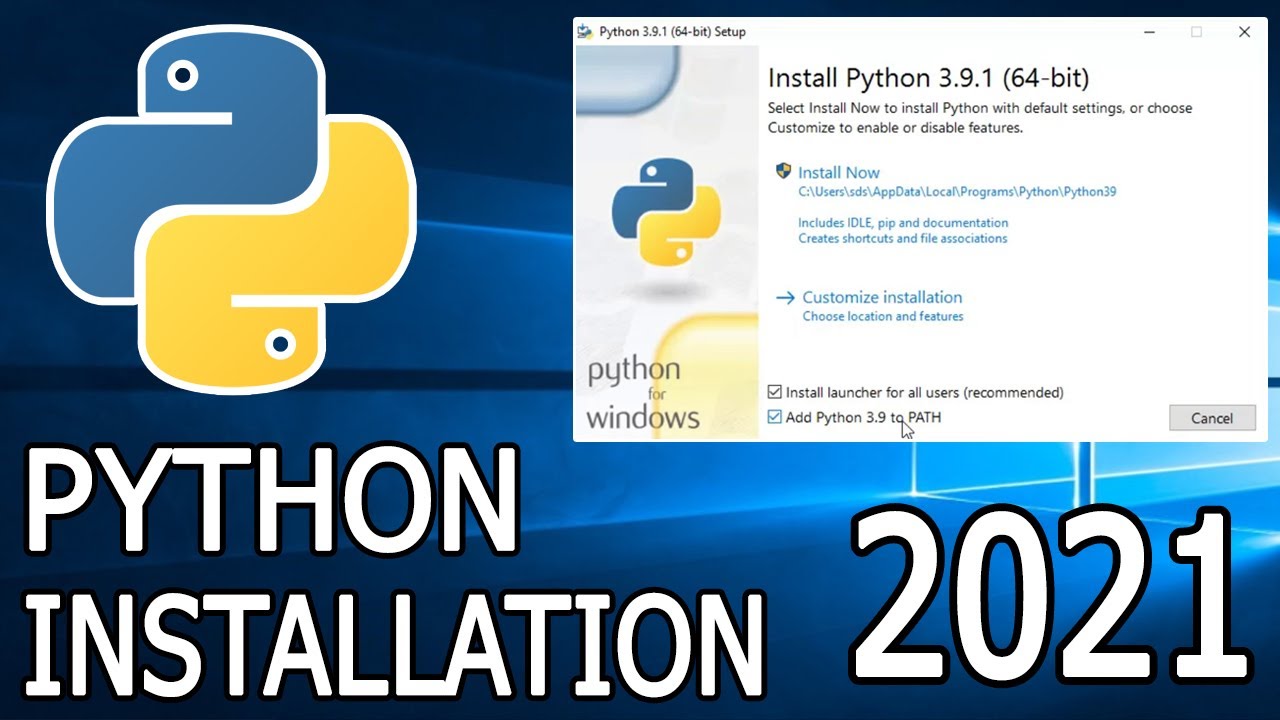1280x720 pixels.
Task: Toggle Install launcher for all users checkbox
Action: click(x=774, y=392)
